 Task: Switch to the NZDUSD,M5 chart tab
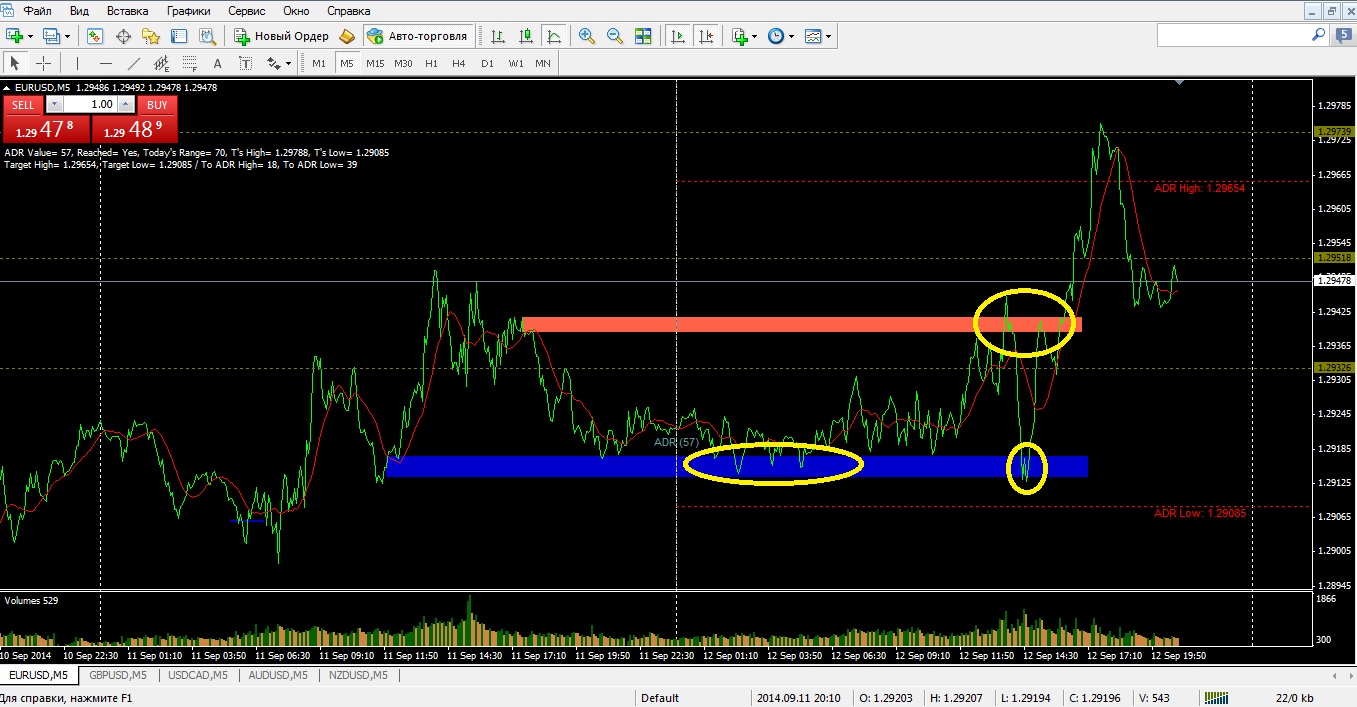(x=357, y=675)
